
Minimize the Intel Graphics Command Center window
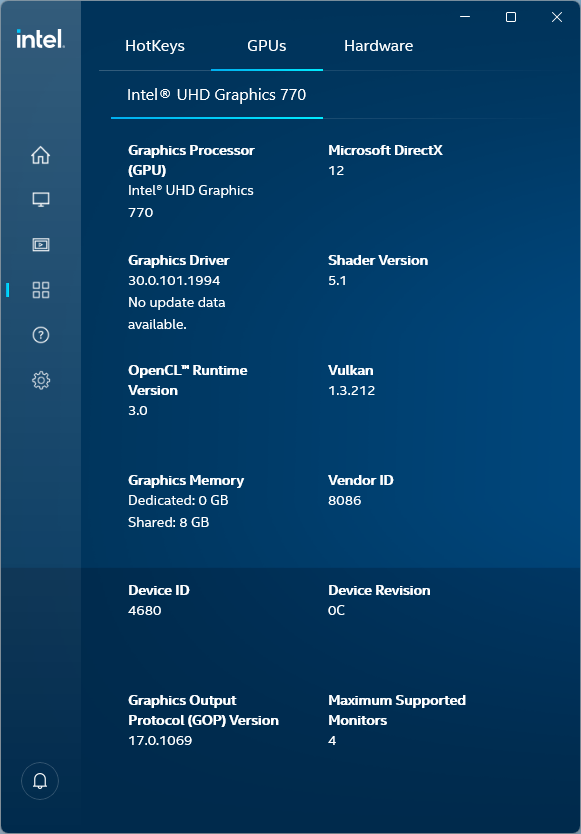464,17
